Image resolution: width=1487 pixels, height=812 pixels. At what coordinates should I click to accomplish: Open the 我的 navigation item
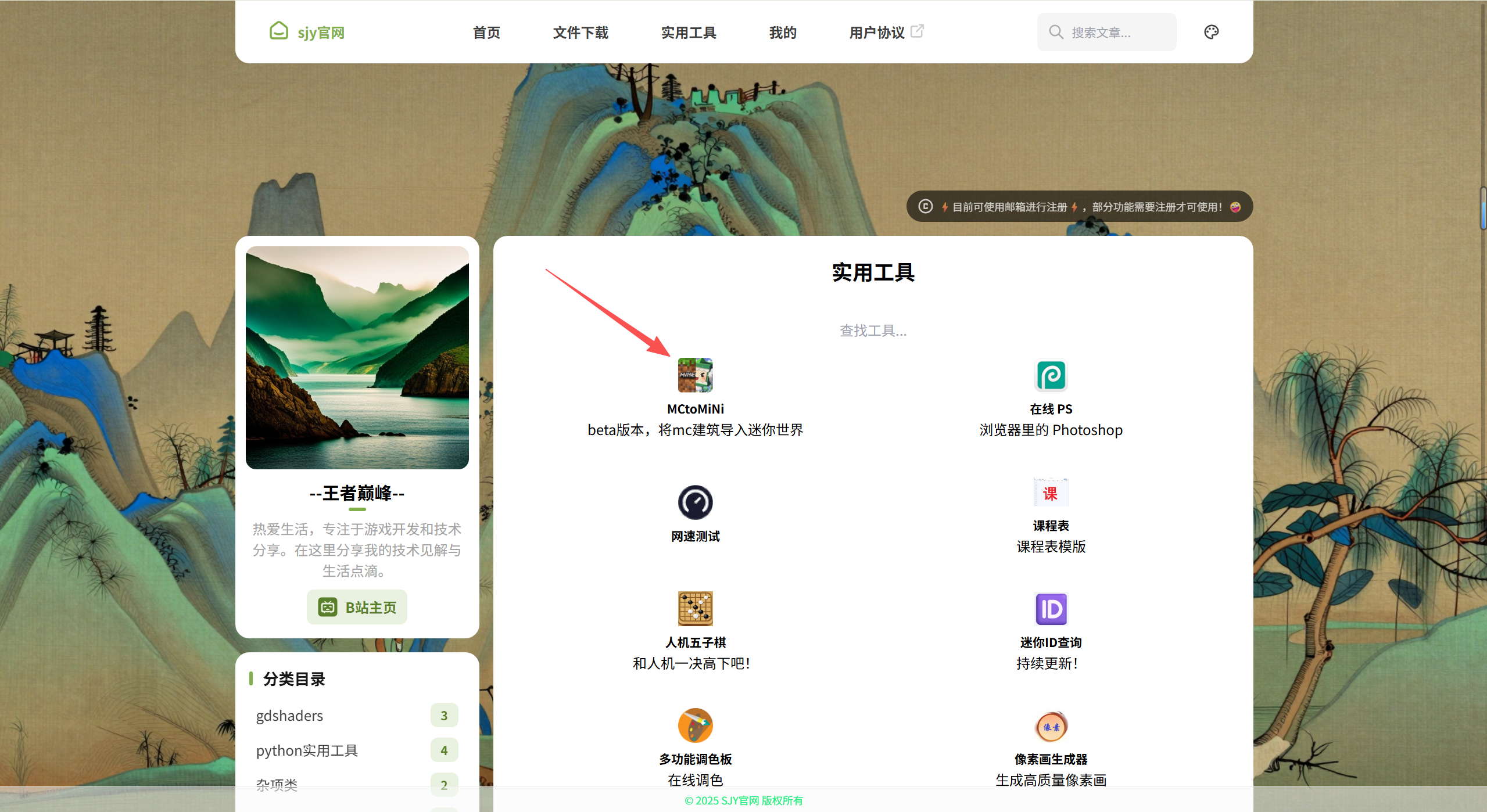[x=783, y=33]
